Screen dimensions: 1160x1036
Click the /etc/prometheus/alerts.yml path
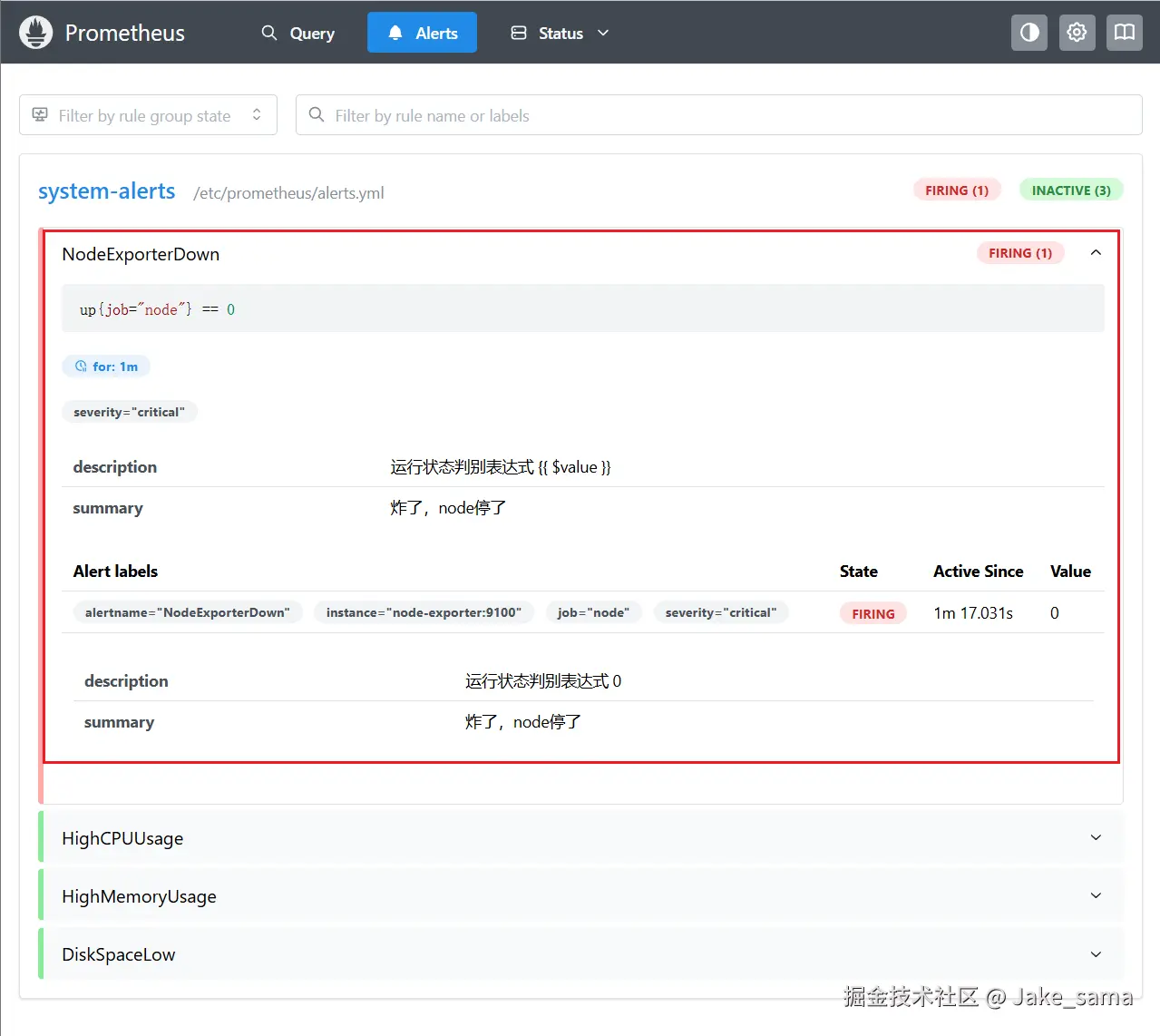(x=288, y=192)
